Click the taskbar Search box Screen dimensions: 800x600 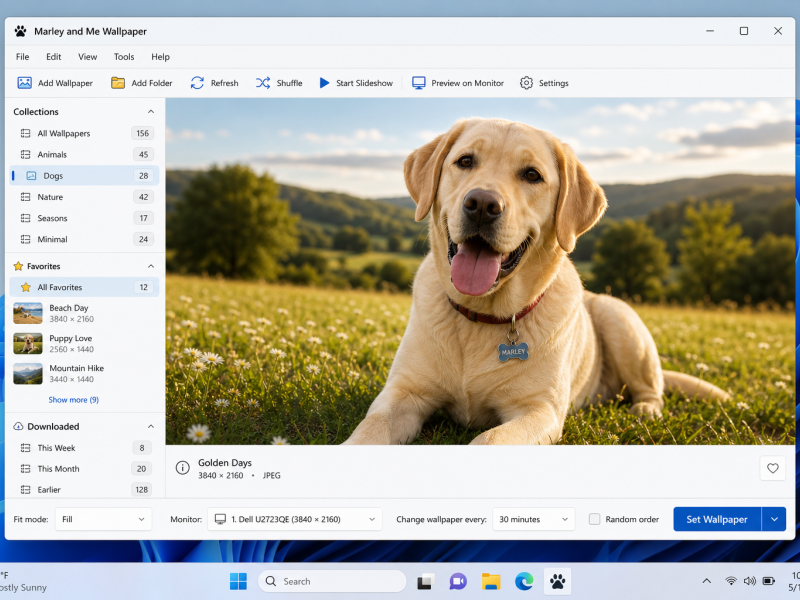coord(332,581)
